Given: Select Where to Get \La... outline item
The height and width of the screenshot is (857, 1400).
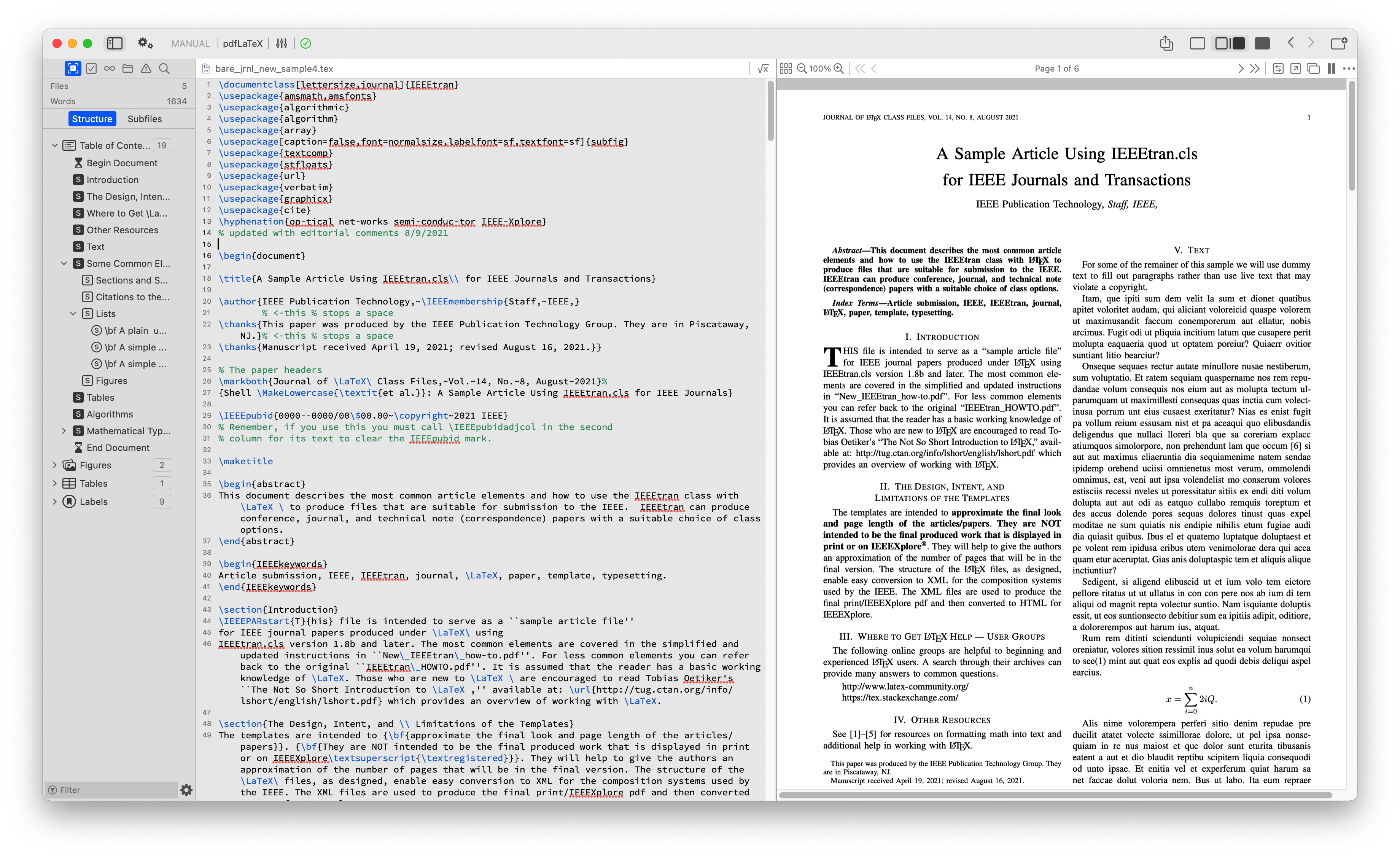Looking at the screenshot, I should (x=127, y=213).
